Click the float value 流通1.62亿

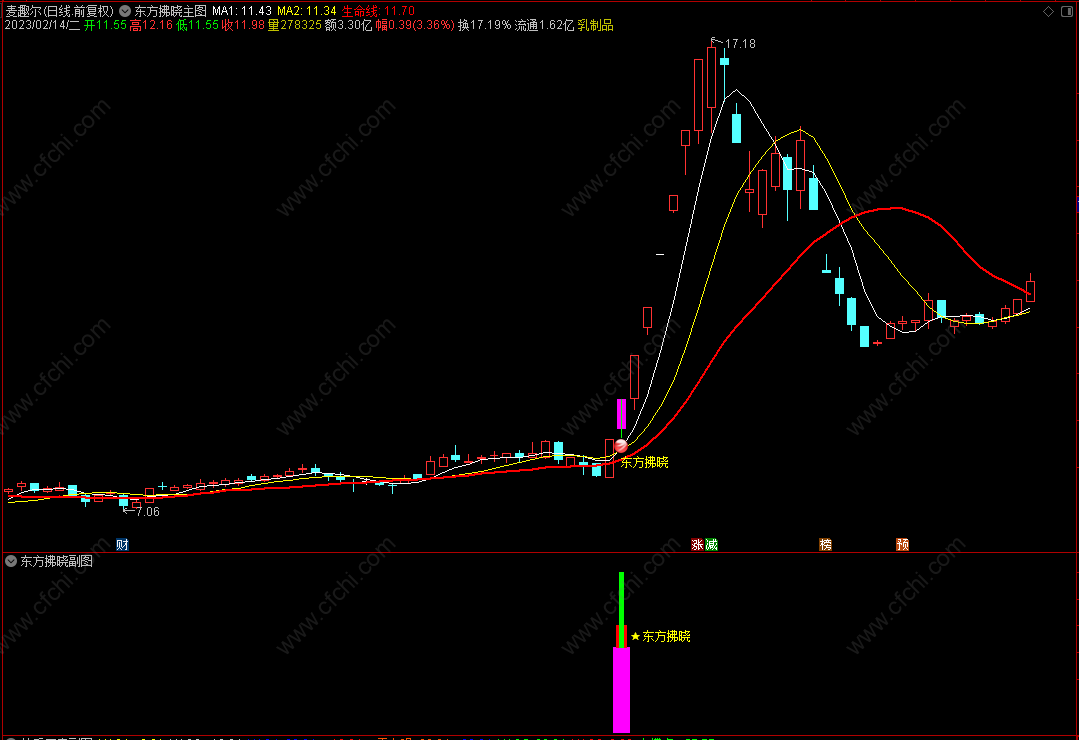[x=544, y=25]
